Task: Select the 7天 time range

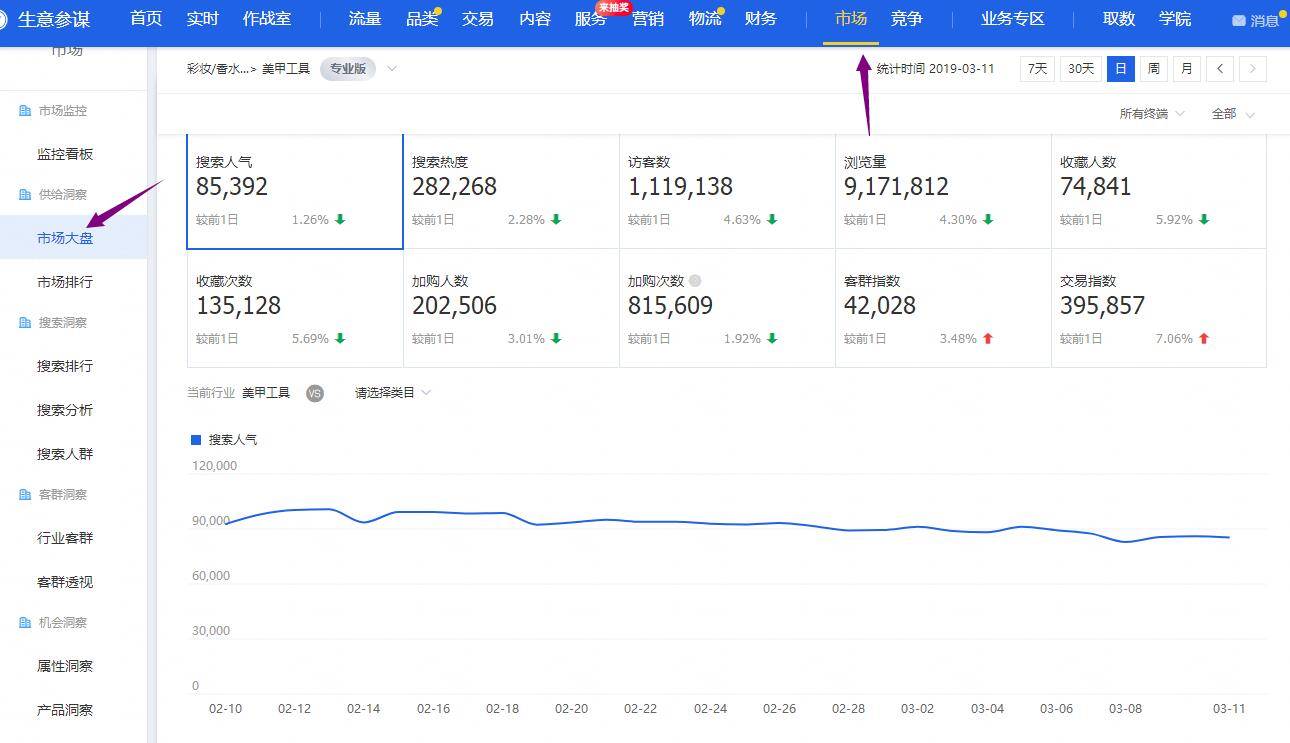Action: point(1037,69)
